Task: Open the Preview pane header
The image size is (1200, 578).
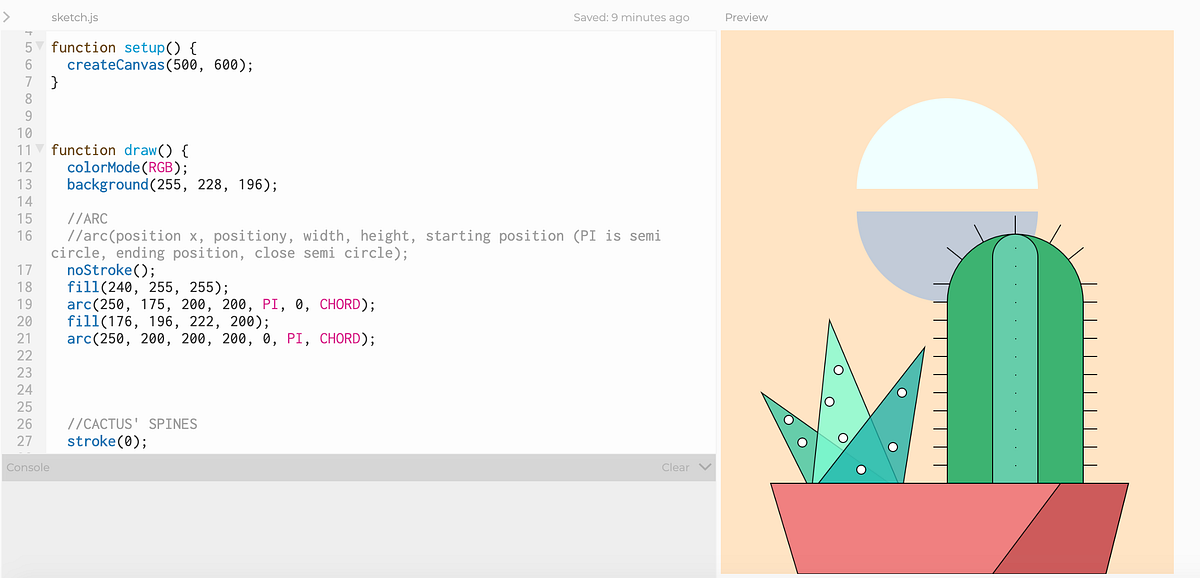Action: (x=746, y=17)
